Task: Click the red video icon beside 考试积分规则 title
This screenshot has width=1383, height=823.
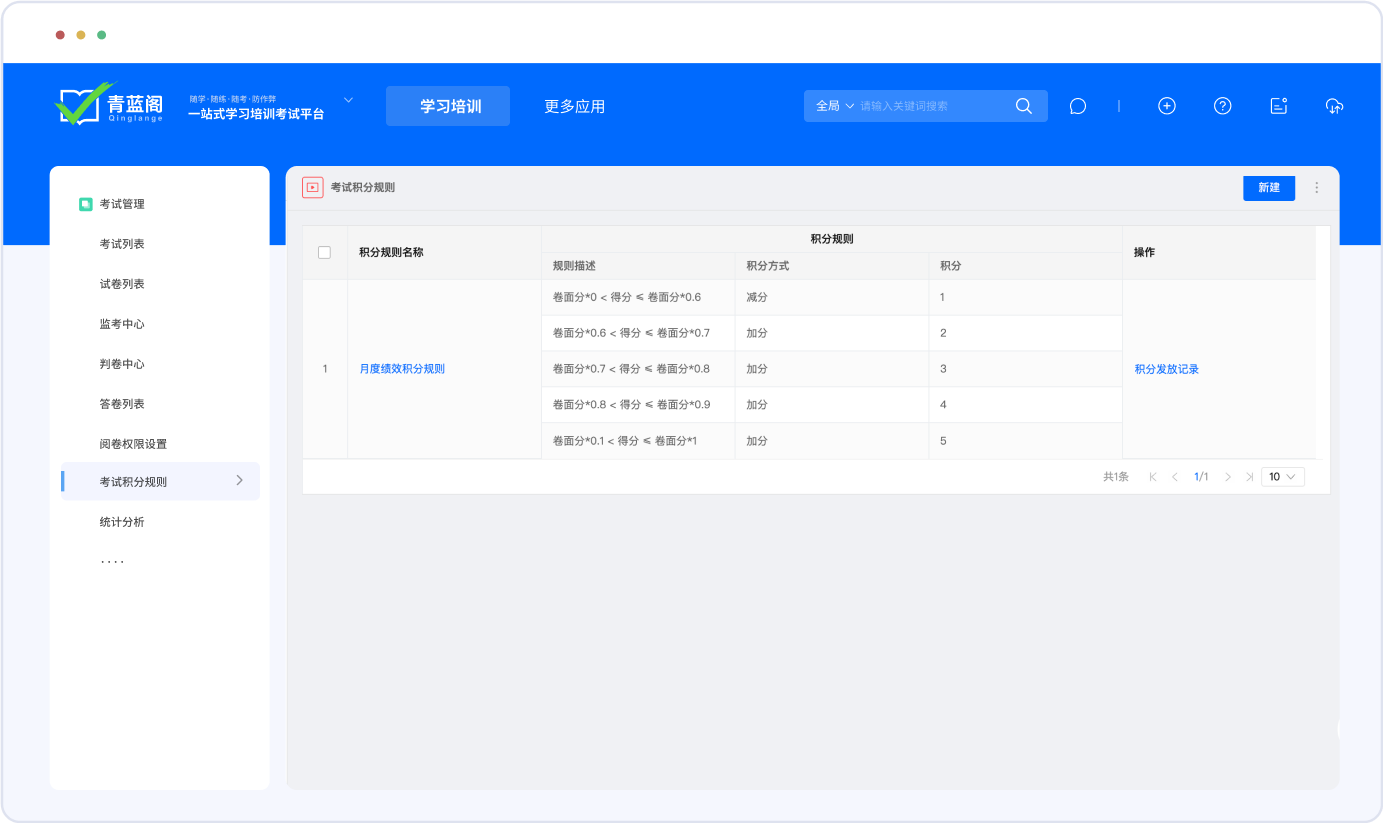Action: tap(313, 187)
